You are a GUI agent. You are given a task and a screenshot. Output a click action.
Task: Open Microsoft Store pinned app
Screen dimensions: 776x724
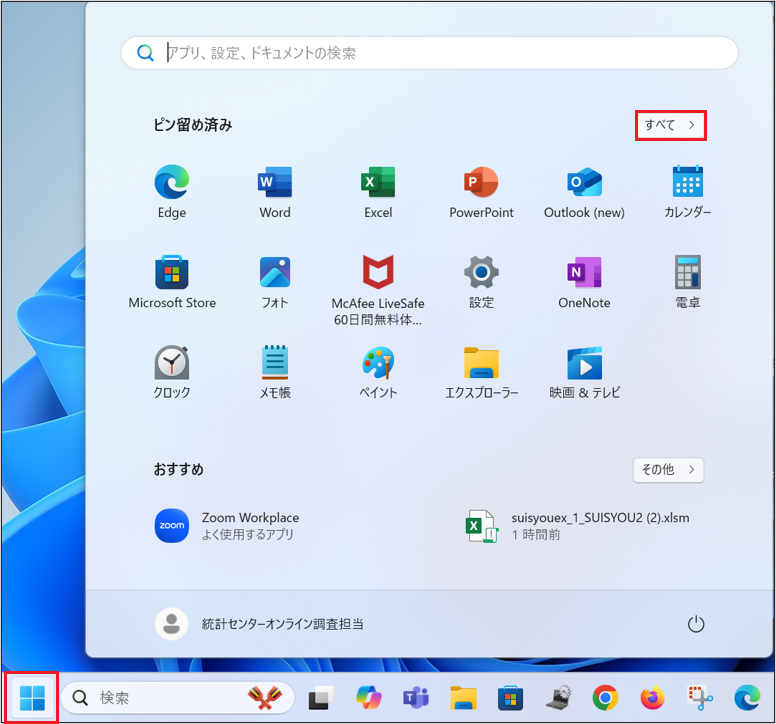172,282
